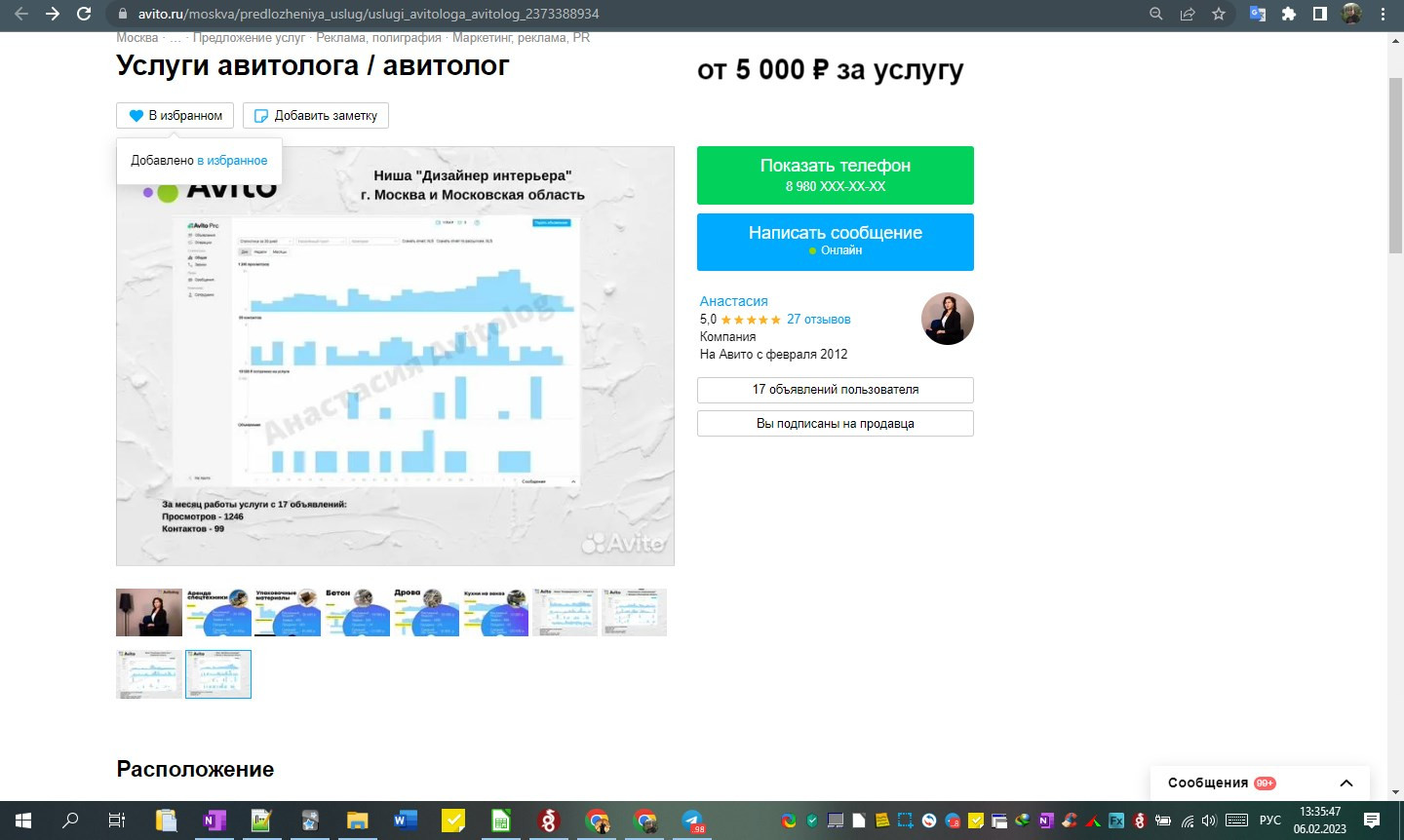Open the Windows Start menu

tap(23, 821)
